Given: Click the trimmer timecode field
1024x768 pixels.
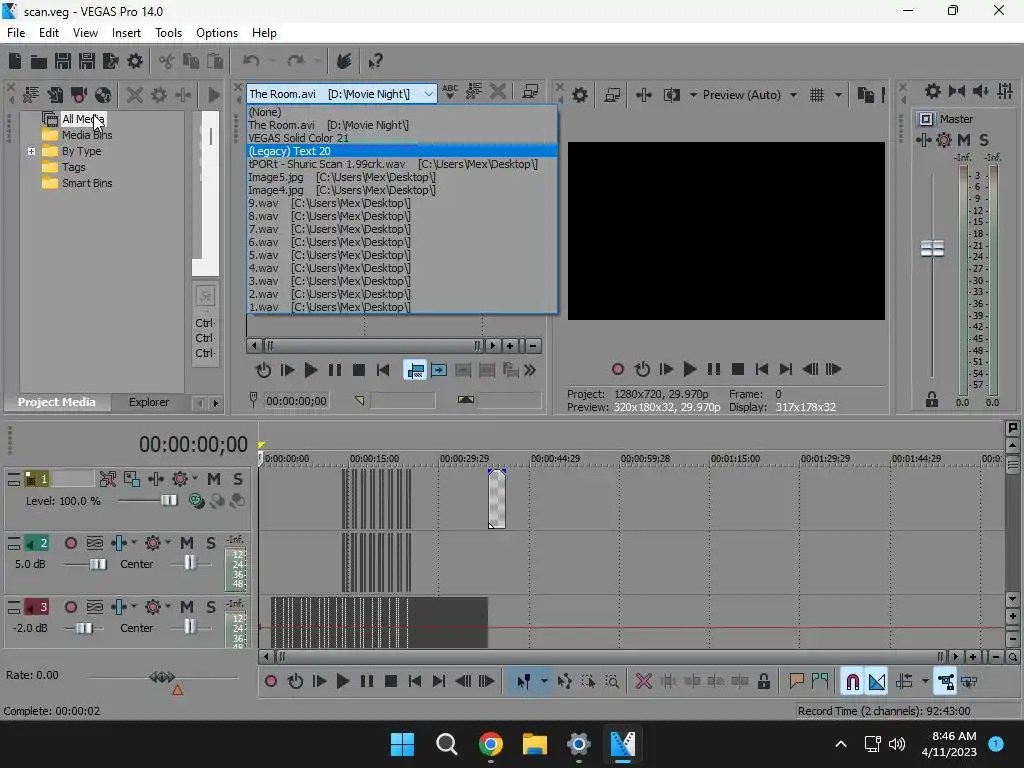Looking at the screenshot, I should 296,401.
